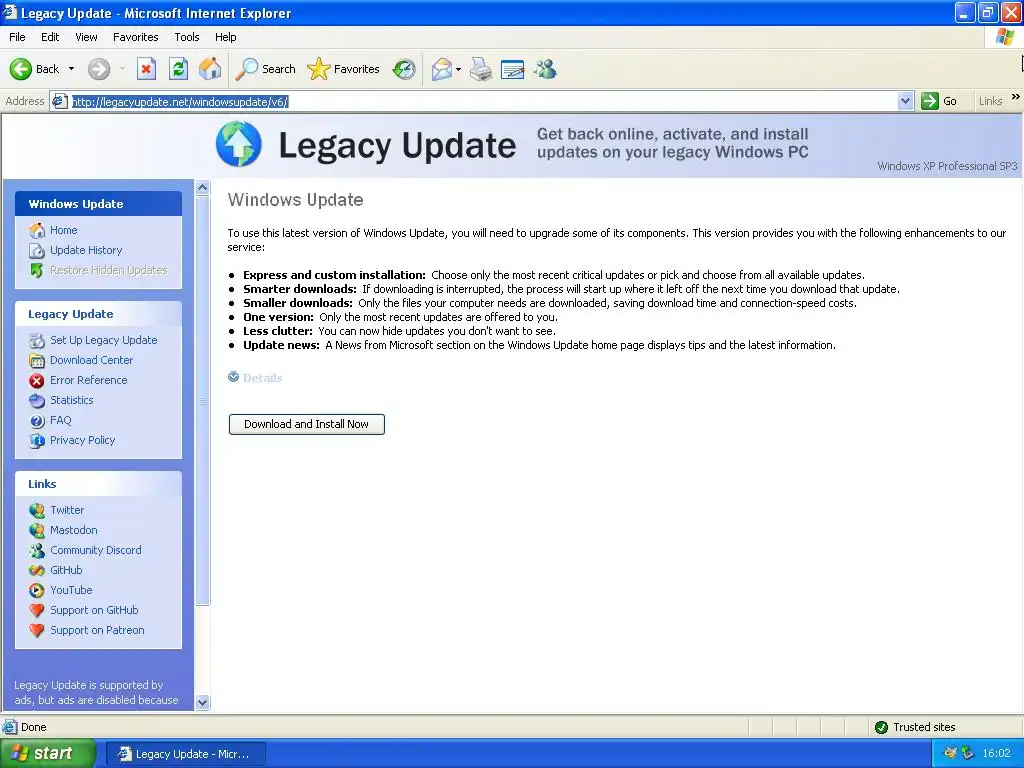Open the View menu
Image resolution: width=1024 pixels, height=768 pixels.
[x=86, y=37]
